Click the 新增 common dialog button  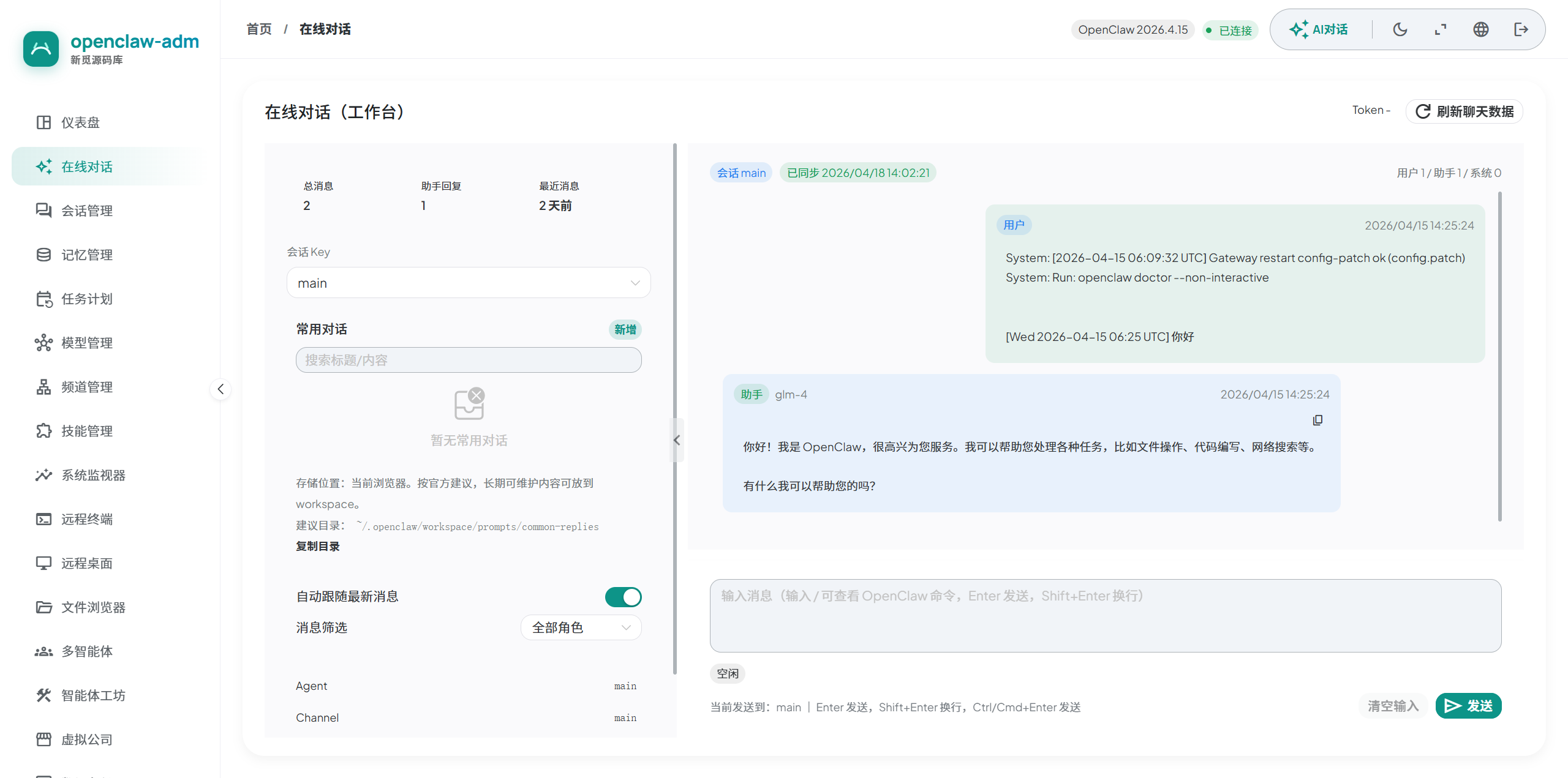[625, 329]
